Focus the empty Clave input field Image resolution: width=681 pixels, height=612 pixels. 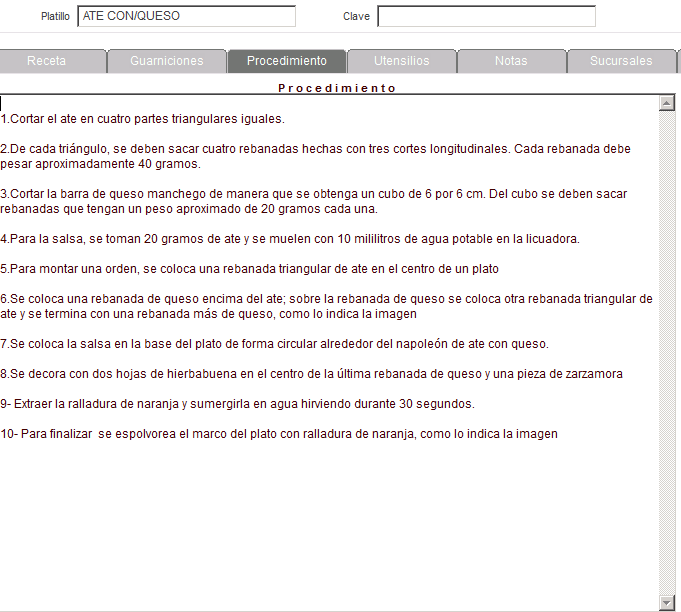(486, 16)
